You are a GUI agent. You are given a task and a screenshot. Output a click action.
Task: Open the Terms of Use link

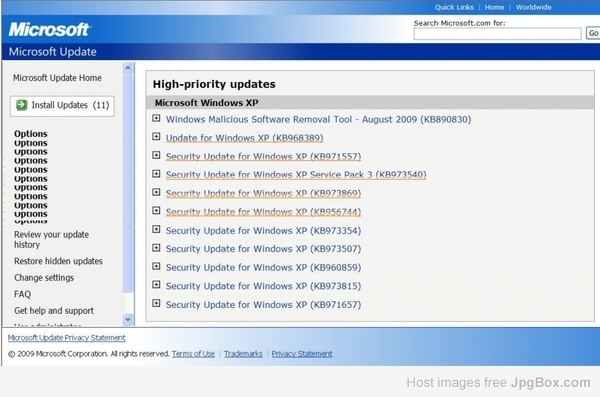coord(193,354)
